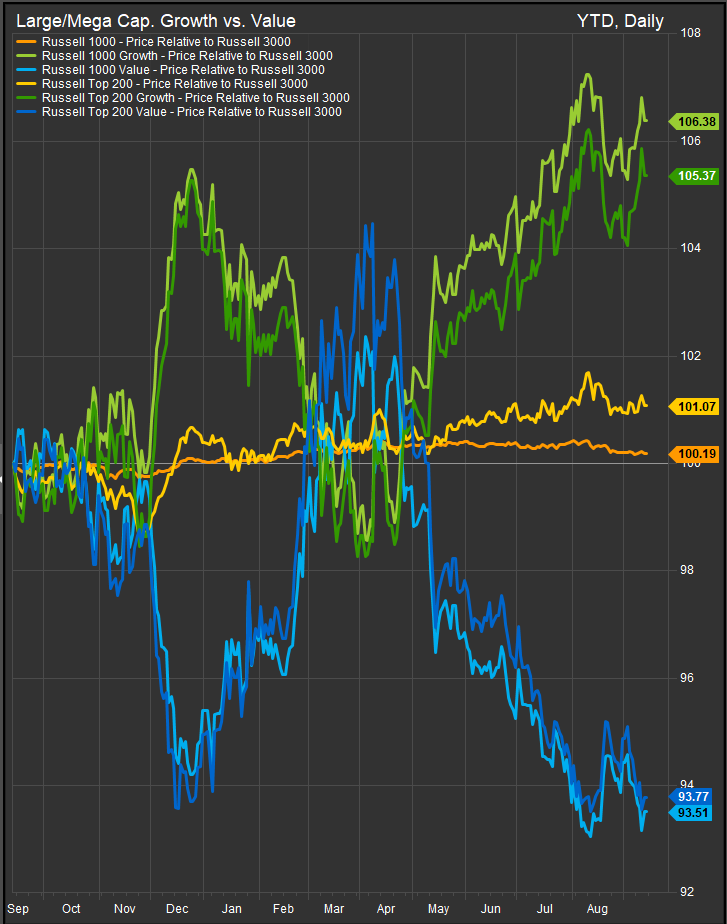Viewport: 727px width, 924px height.
Task: Click the Dec label on the time axis
Action: 179,909
